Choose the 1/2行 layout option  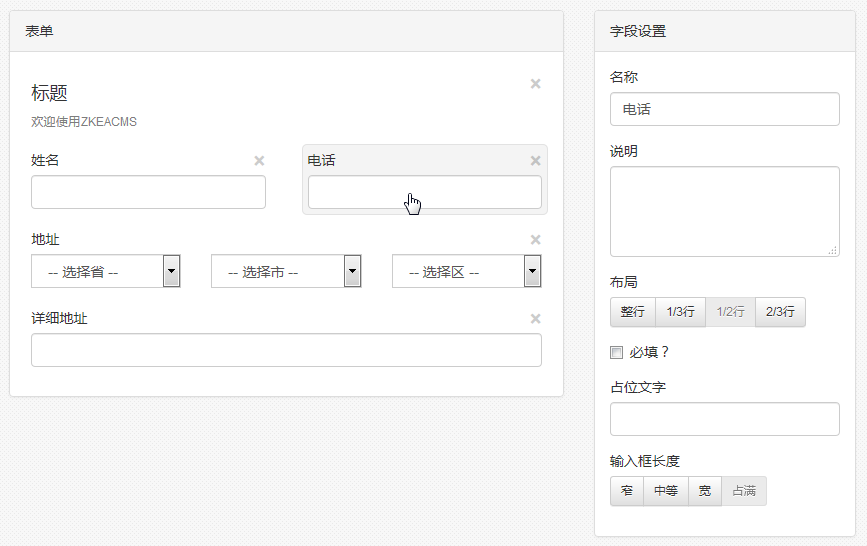[x=730, y=312]
